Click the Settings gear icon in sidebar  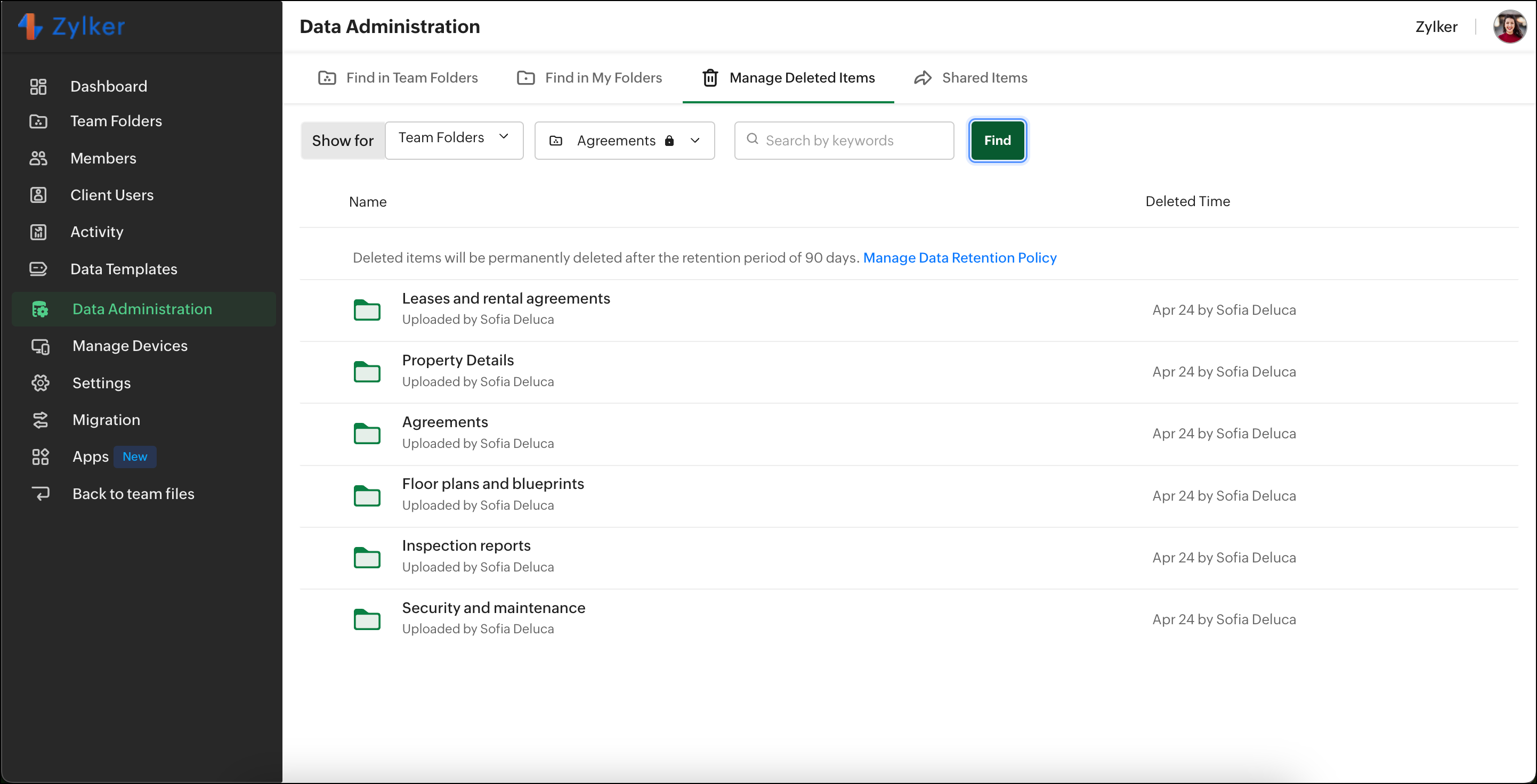40,383
